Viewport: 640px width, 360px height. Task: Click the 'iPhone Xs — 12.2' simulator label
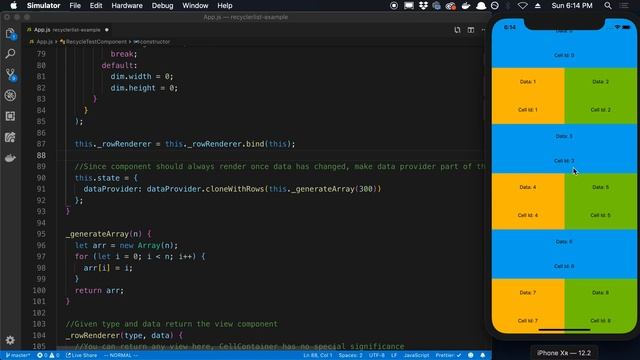564,353
